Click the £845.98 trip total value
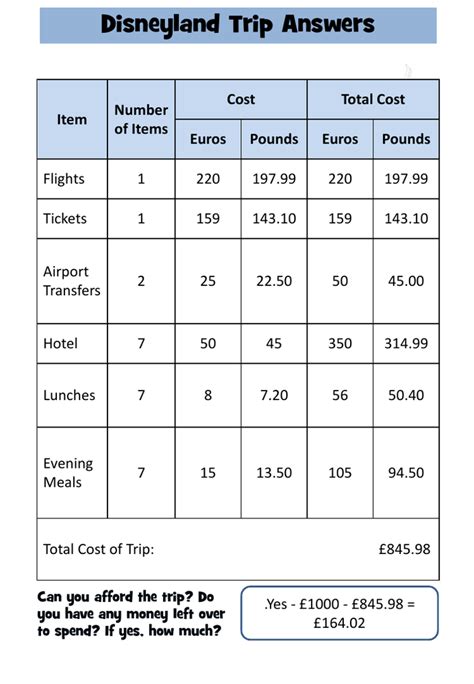This screenshot has height=684, width=474. [404, 549]
